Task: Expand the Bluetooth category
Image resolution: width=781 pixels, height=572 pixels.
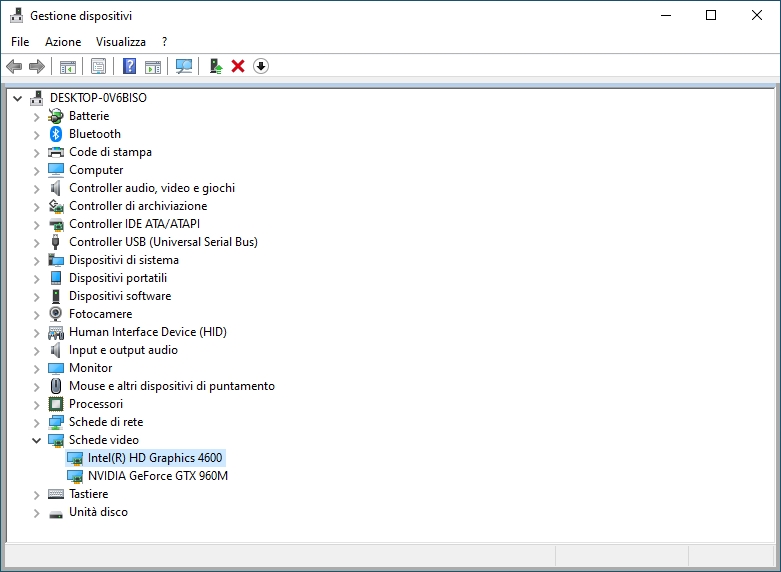Action: coord(36,135)
